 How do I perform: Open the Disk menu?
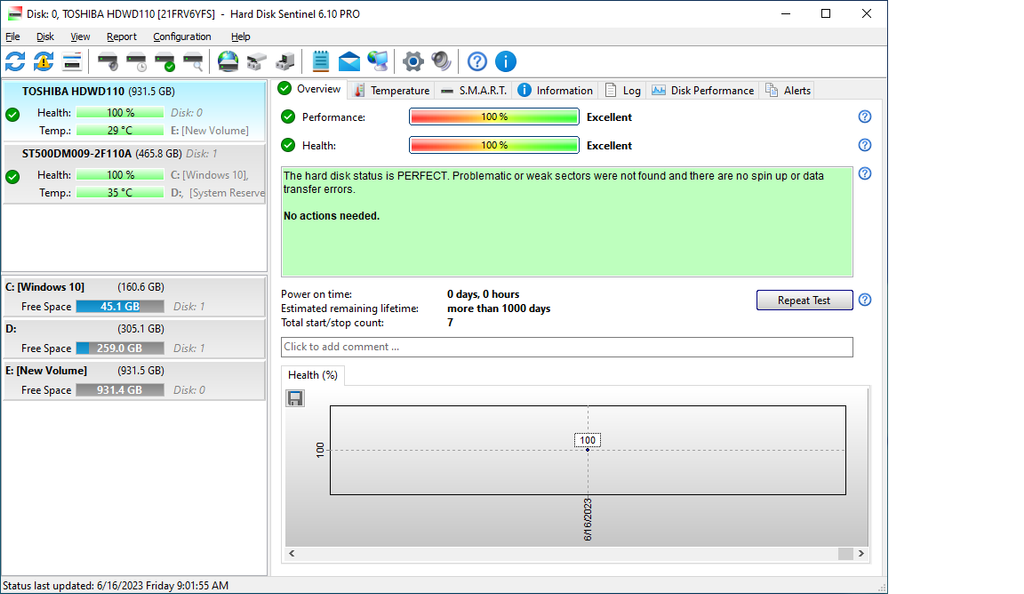click(45, 37)
